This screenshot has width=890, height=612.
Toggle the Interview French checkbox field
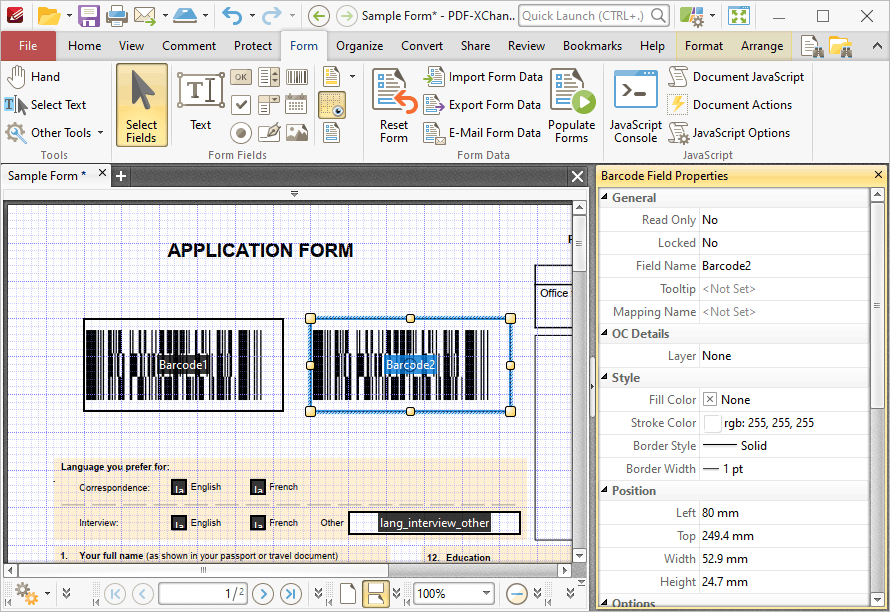[258, 522]
